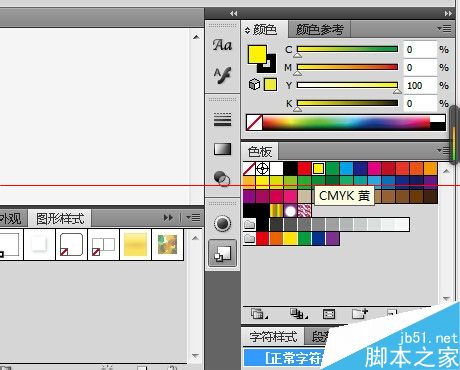
Task: Collapse icon dock with left double arrows
Action: 233,13
